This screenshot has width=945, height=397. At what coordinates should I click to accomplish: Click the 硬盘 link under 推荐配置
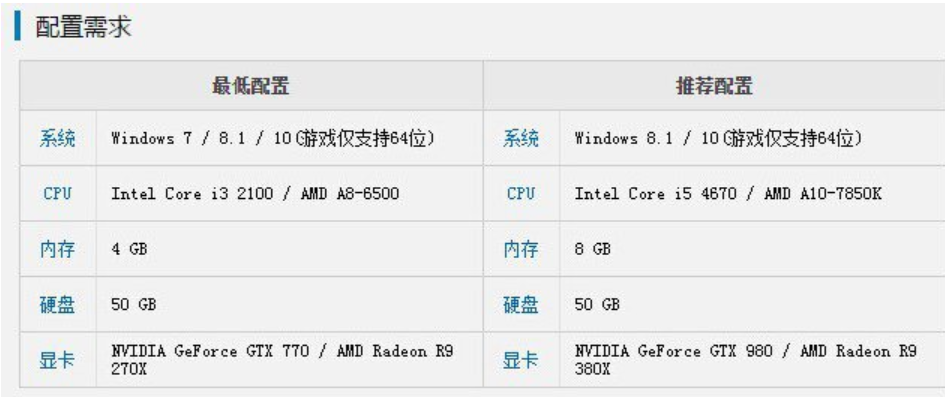point(521,305)
